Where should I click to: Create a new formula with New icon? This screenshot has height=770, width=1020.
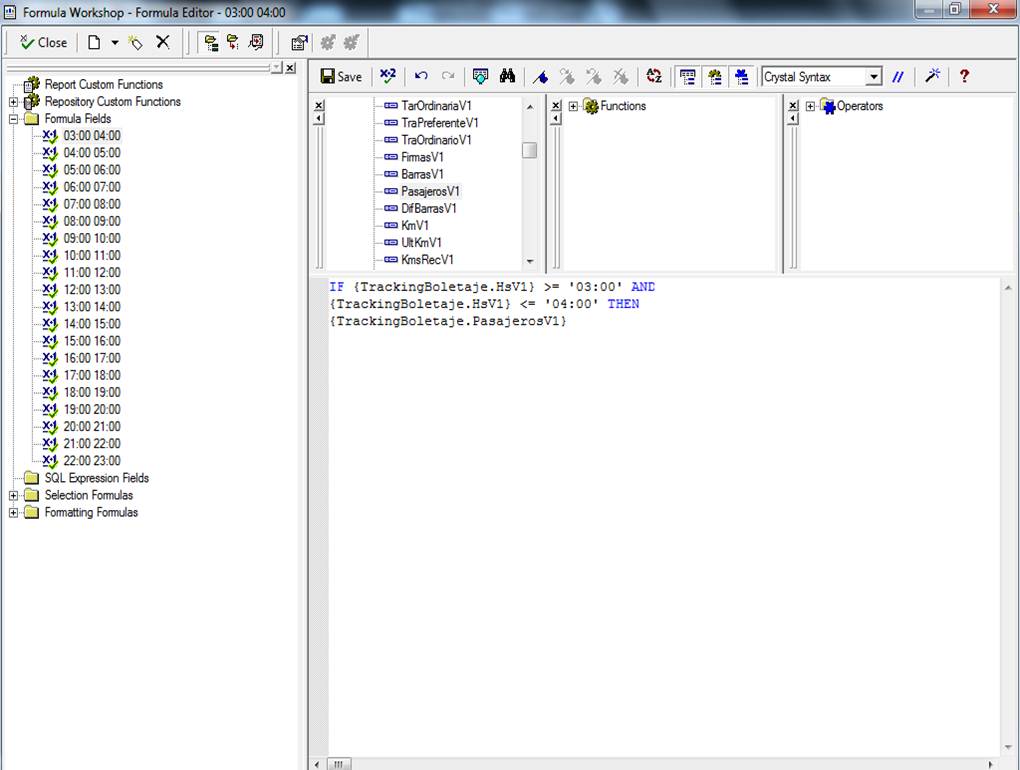[x=94, y=43]
